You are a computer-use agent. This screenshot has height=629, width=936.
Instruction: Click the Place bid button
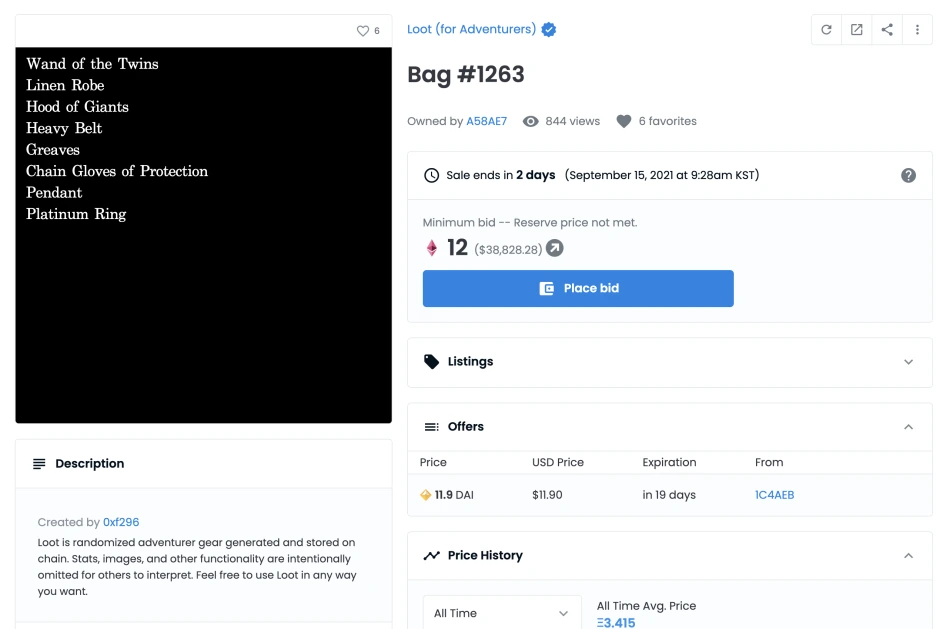[x=578, y=289]
